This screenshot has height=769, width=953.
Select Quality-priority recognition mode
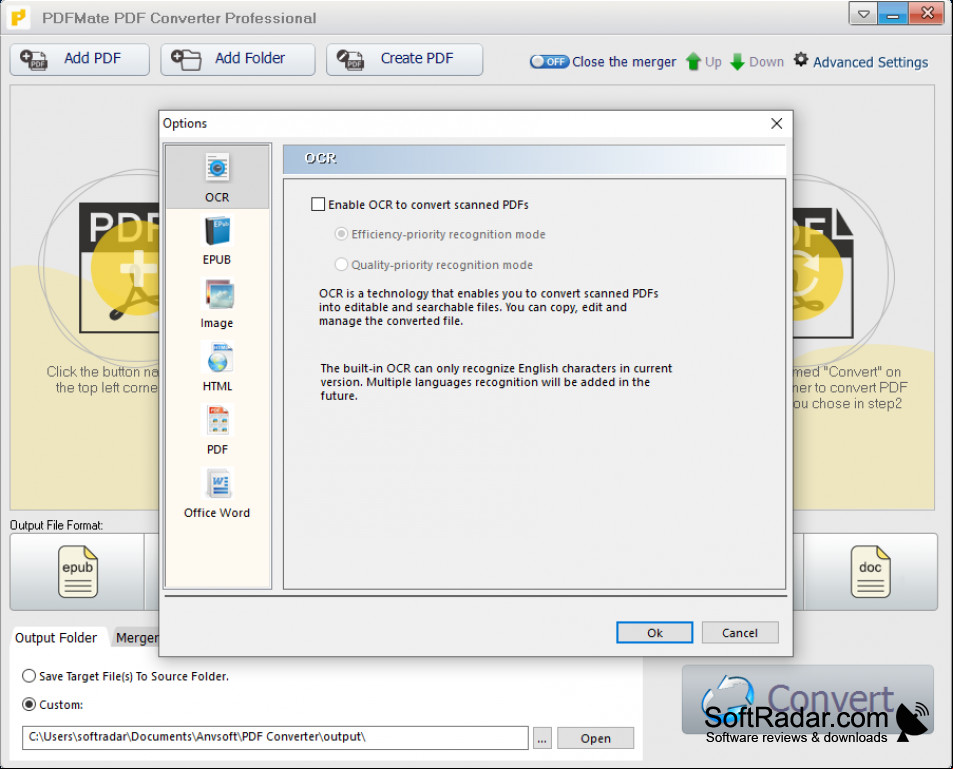point(342,264)
